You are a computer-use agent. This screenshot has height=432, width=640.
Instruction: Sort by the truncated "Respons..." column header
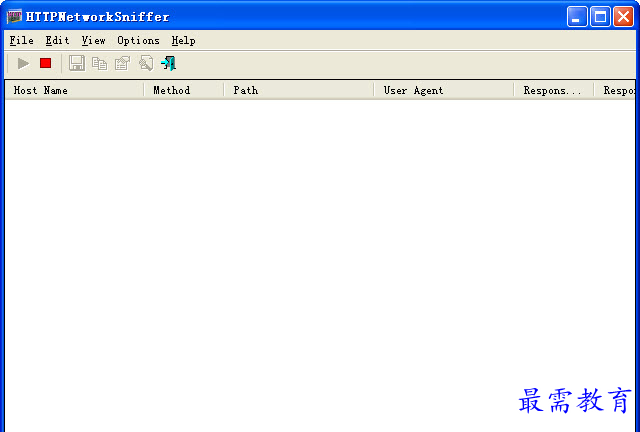coord(553,90)
